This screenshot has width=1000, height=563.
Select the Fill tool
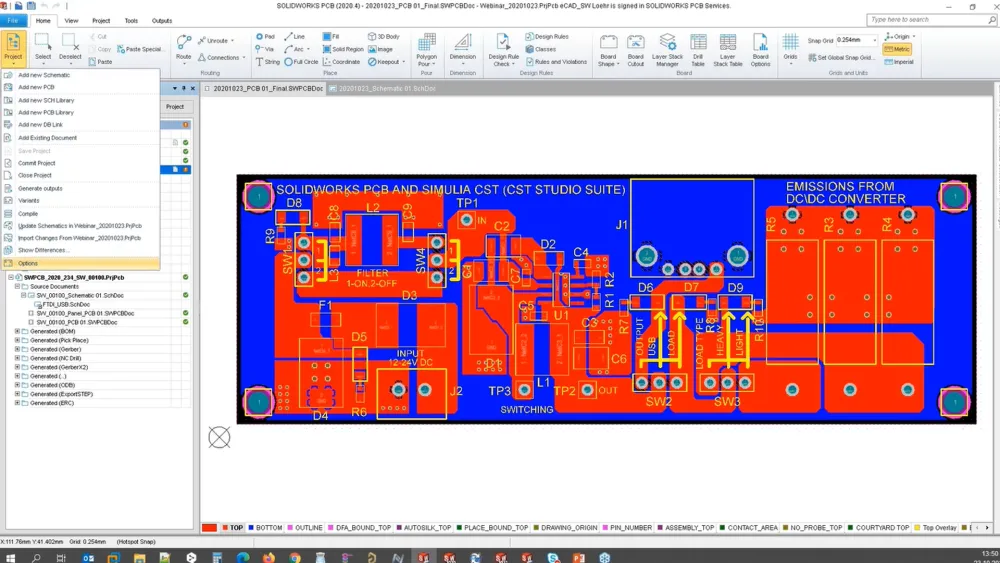[x=331, y=37]
